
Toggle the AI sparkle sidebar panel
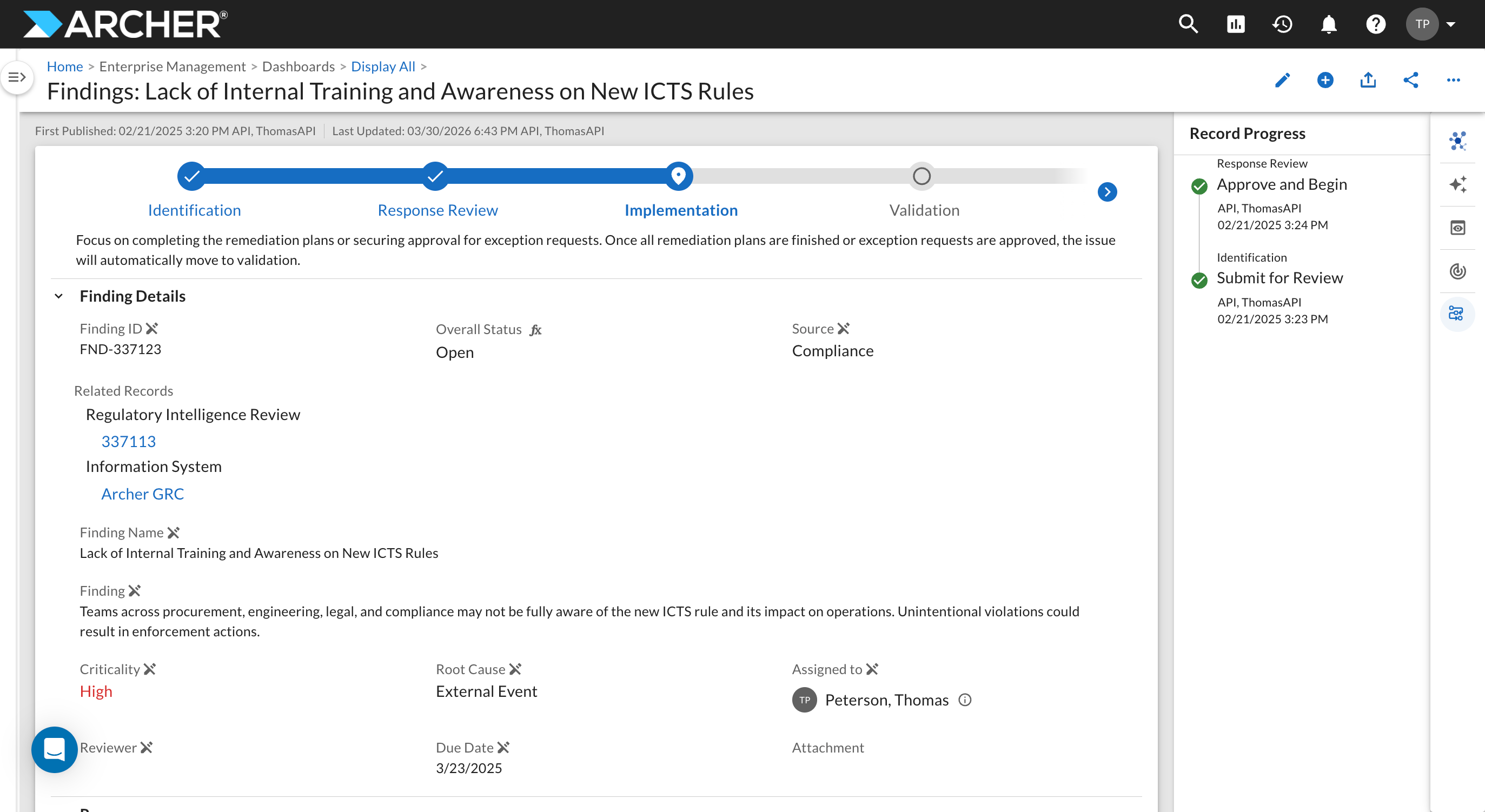[1457, 184]
